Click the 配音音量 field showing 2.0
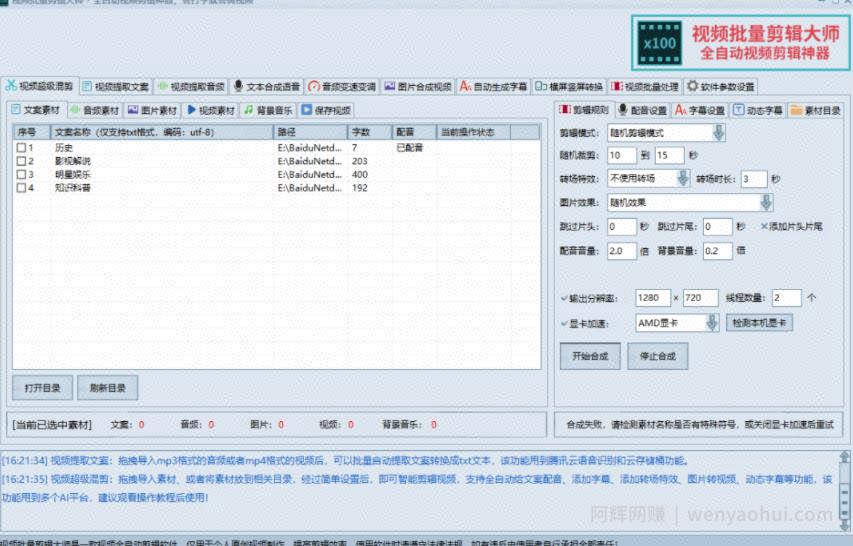The width and height of the screenshot is (853, 546). point(622,251)
